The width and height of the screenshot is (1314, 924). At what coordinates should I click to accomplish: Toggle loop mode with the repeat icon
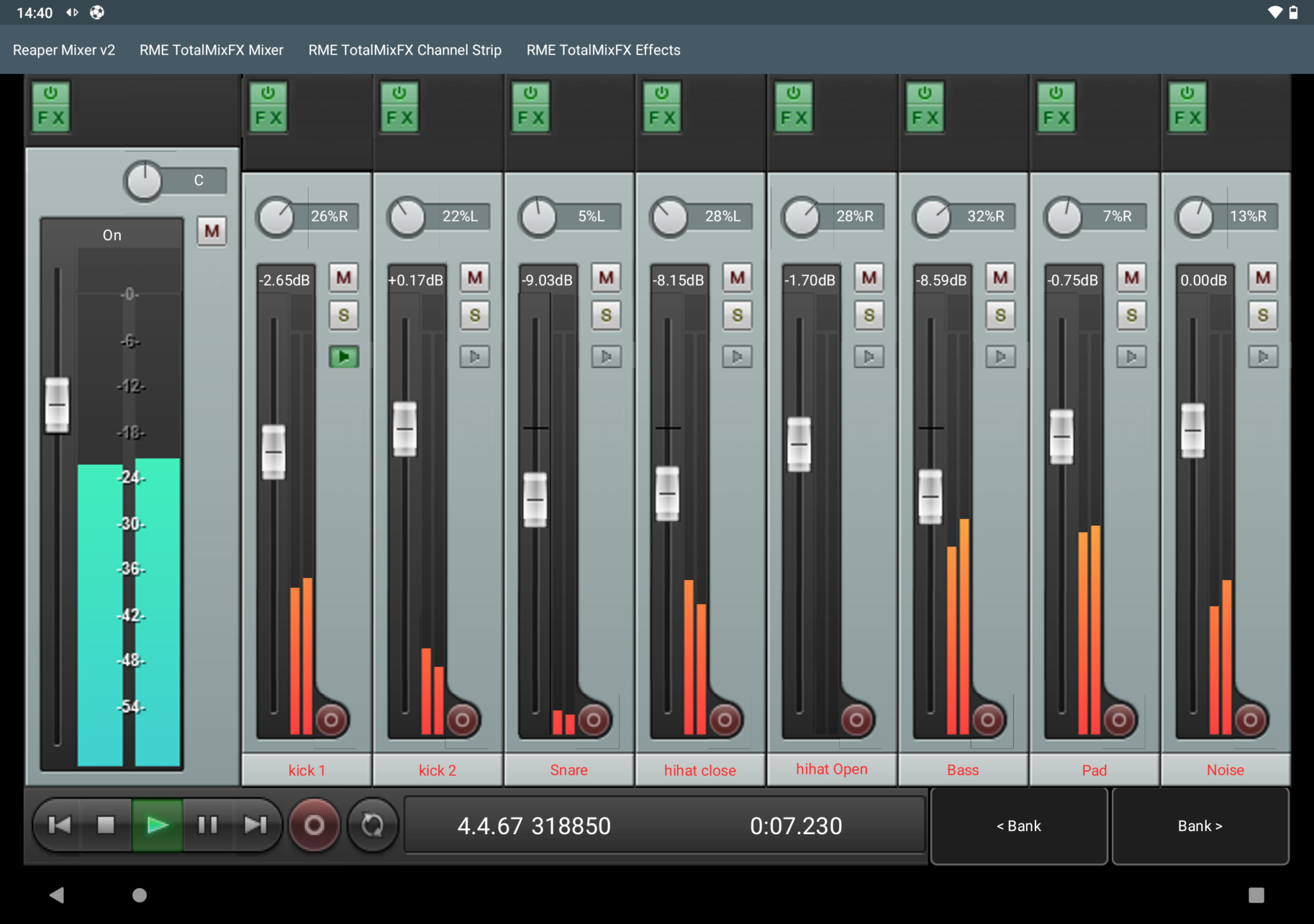click(372, 825)
